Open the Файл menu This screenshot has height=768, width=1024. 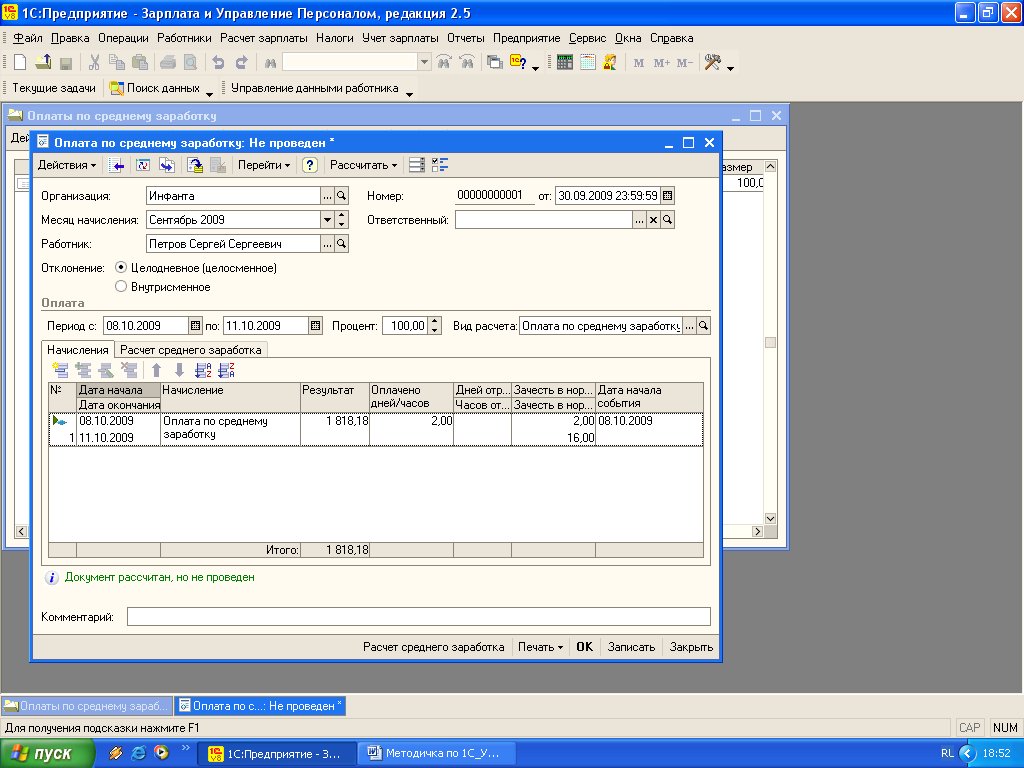[28, 38]
